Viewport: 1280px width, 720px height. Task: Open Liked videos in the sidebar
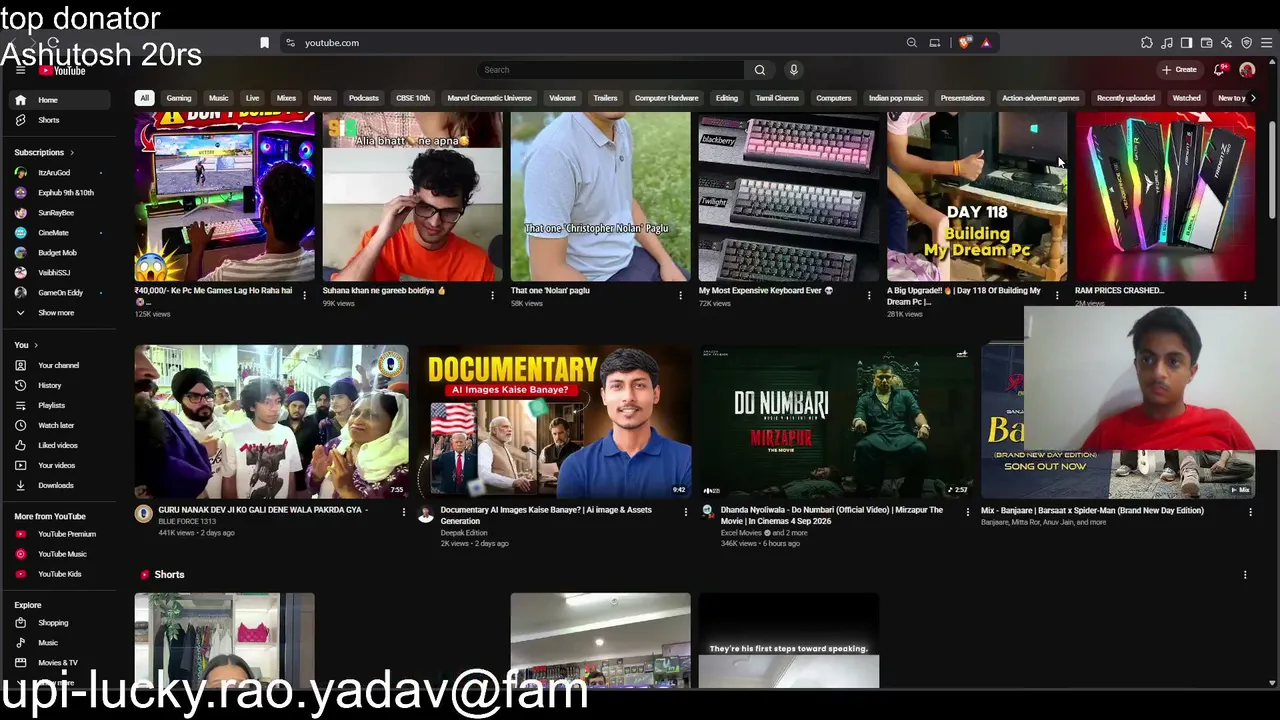pos(60,445)
